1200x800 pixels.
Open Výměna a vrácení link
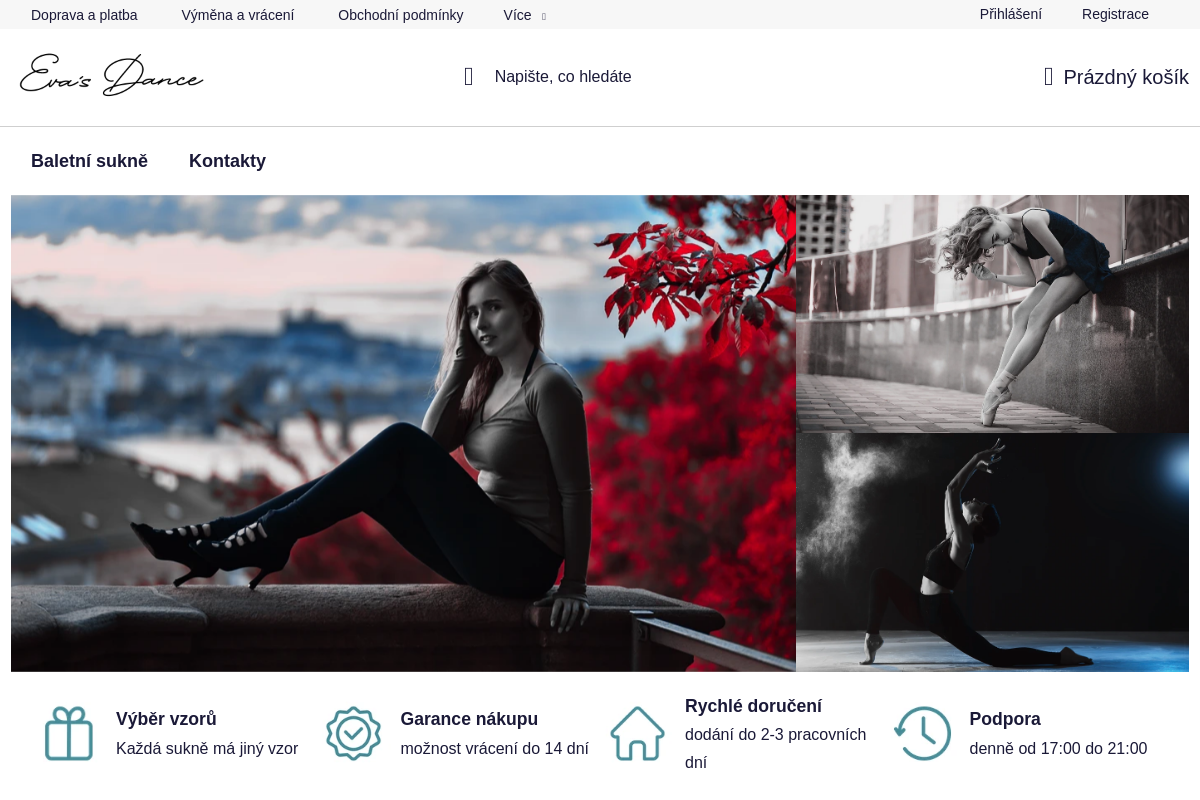click(x=238, y=15)
